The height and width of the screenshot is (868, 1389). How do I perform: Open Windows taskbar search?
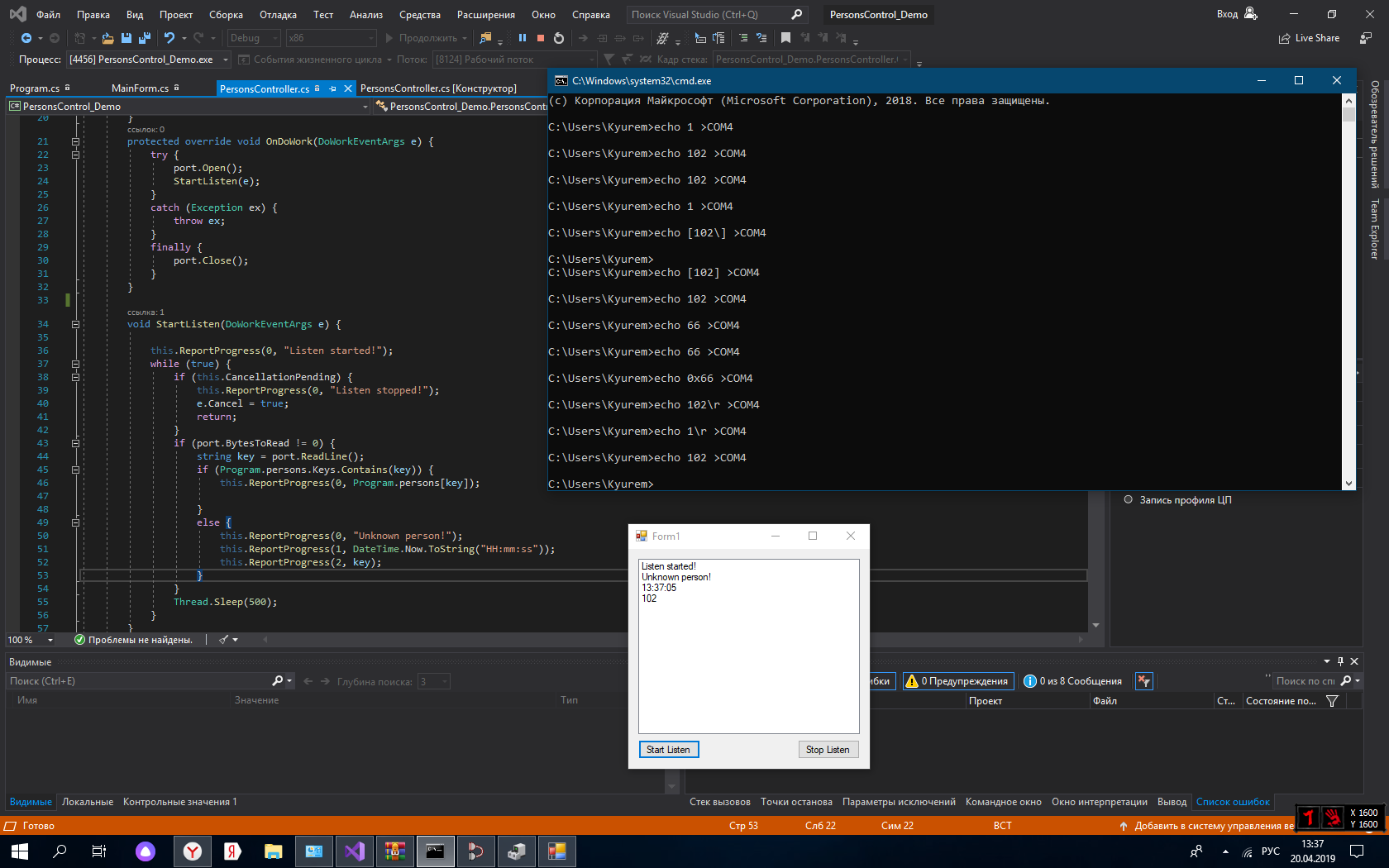point(60,851)
